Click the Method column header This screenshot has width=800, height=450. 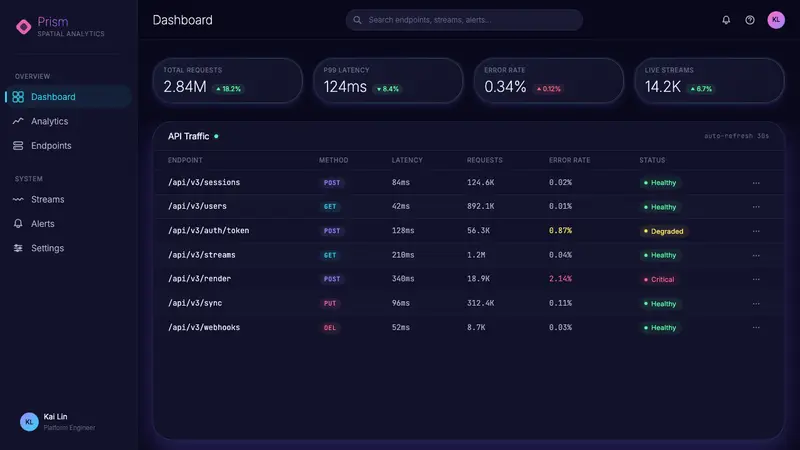pyautogui.click(x=334, y=160)
